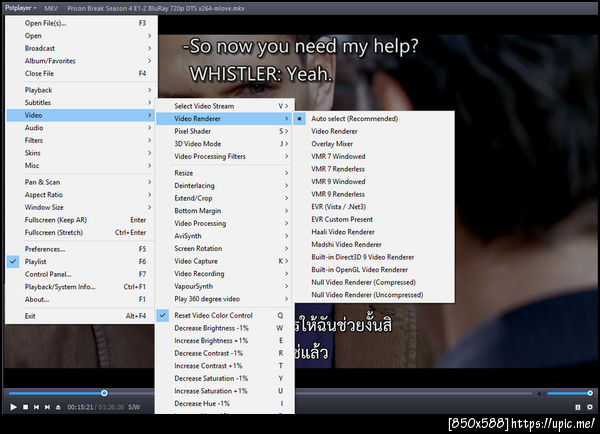
Task: Set volume using the volume slider
Action: tap(570, 393)
